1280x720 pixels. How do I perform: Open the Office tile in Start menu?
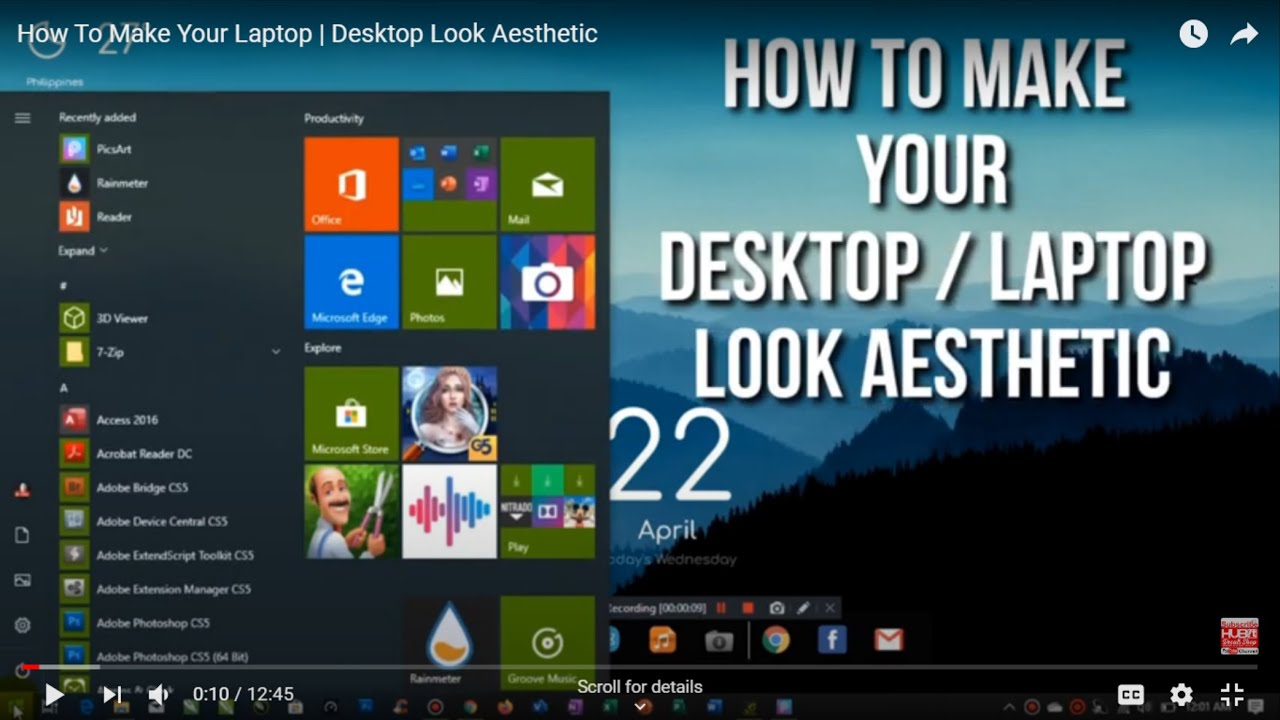[351, 184]
